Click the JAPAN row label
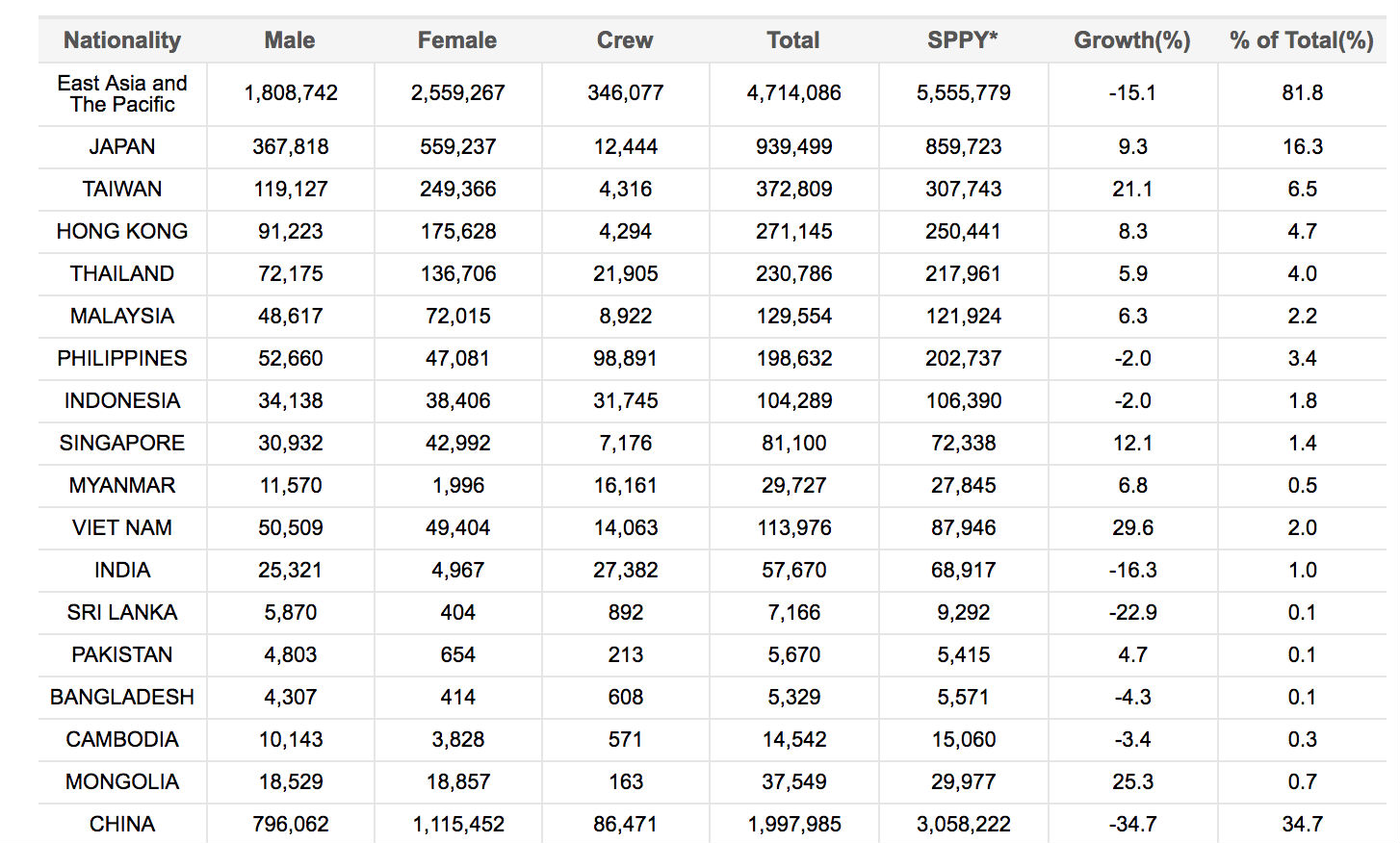Image resolution: width=1400 pixels, height=843 pixels. 122,146
